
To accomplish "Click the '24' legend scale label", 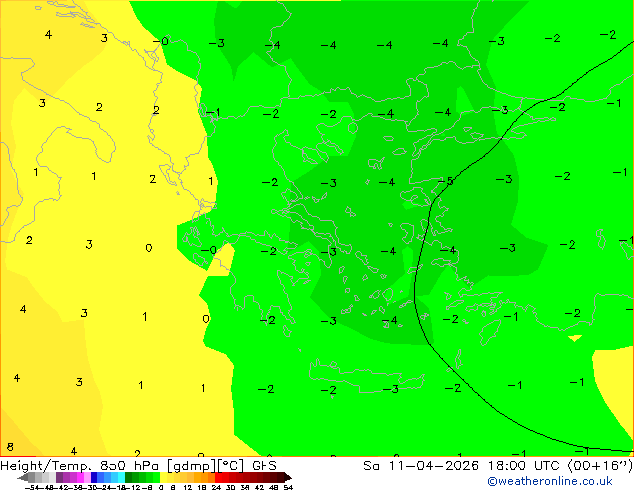I will 216,487.
